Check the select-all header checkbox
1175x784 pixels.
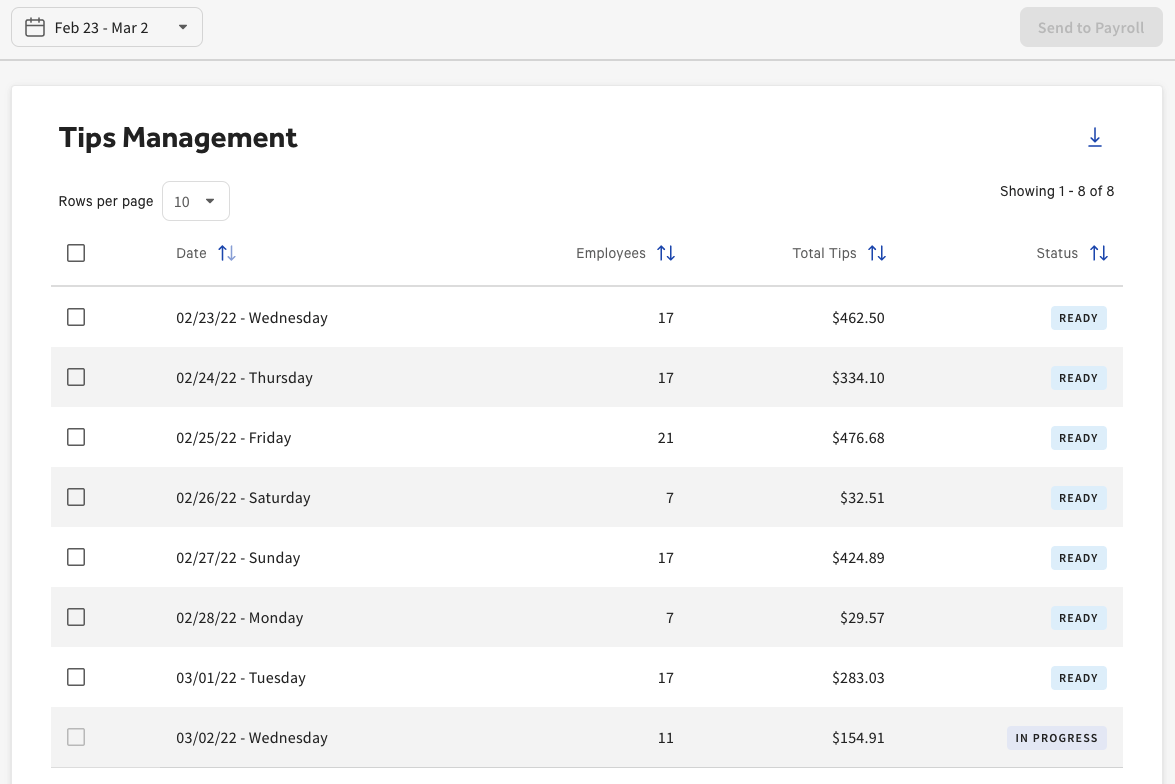coord(76,254)
